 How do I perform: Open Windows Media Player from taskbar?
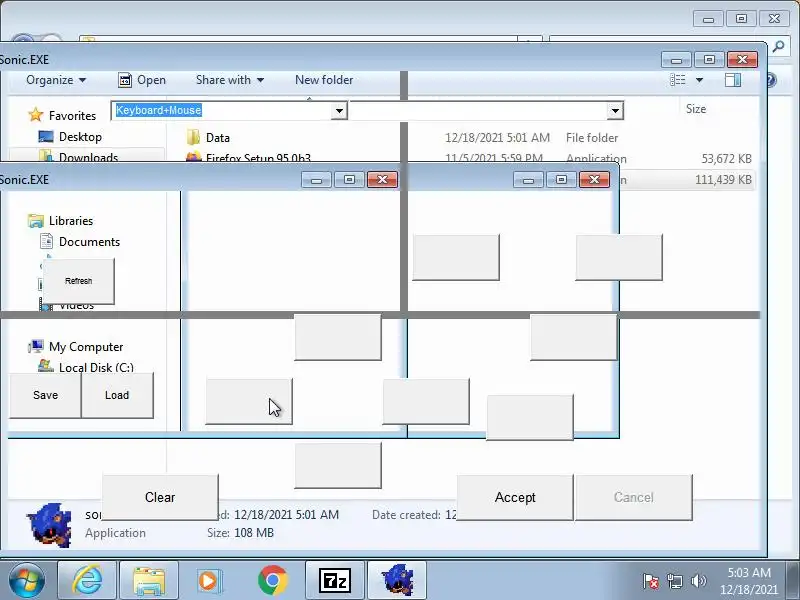coord(208,581)
